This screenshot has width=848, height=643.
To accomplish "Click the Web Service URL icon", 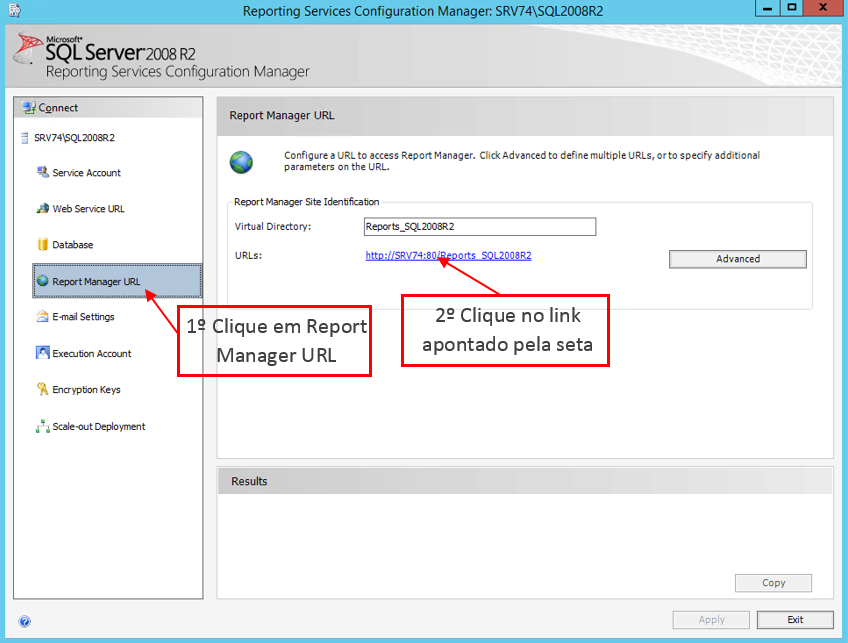I will [x=43, y=209].
